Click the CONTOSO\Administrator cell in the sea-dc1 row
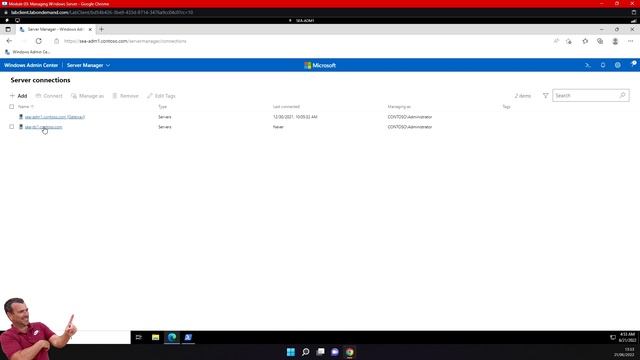Image resolution: width=640 pixels, height=360 pixels. (410, 127)
